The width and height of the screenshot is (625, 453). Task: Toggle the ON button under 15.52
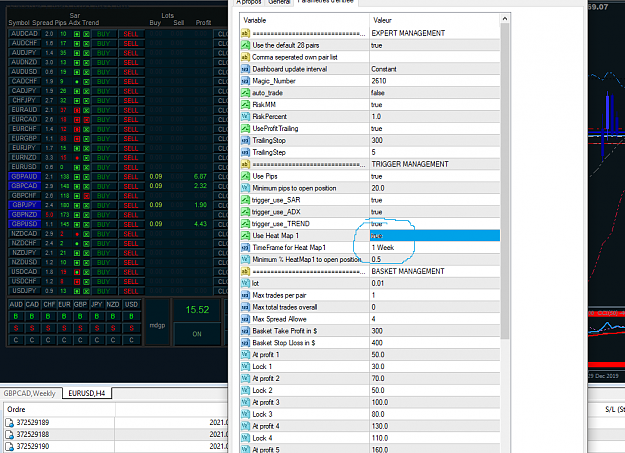(197, 334)
